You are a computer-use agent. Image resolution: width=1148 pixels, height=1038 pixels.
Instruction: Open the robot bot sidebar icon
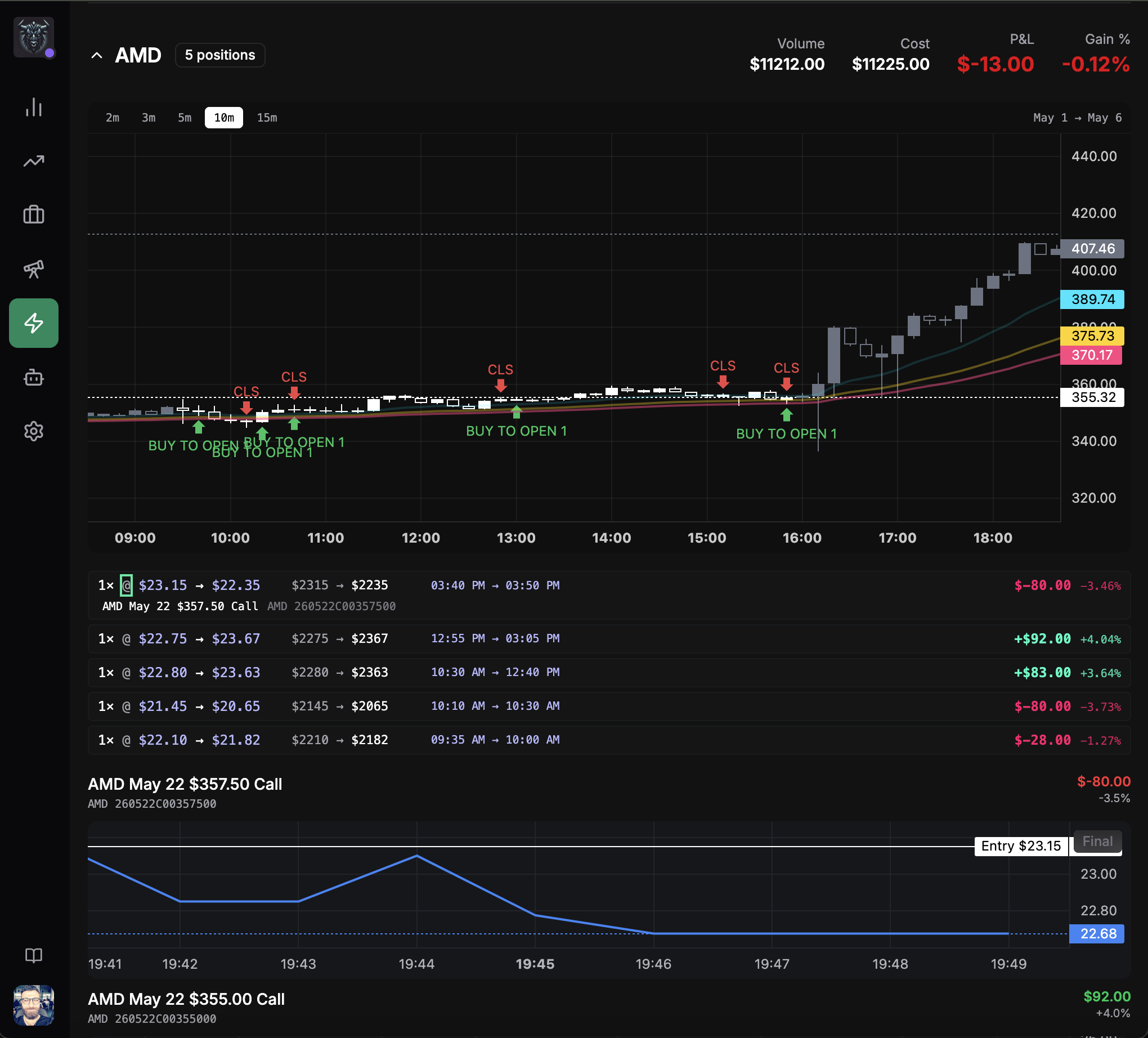(34, 377)
